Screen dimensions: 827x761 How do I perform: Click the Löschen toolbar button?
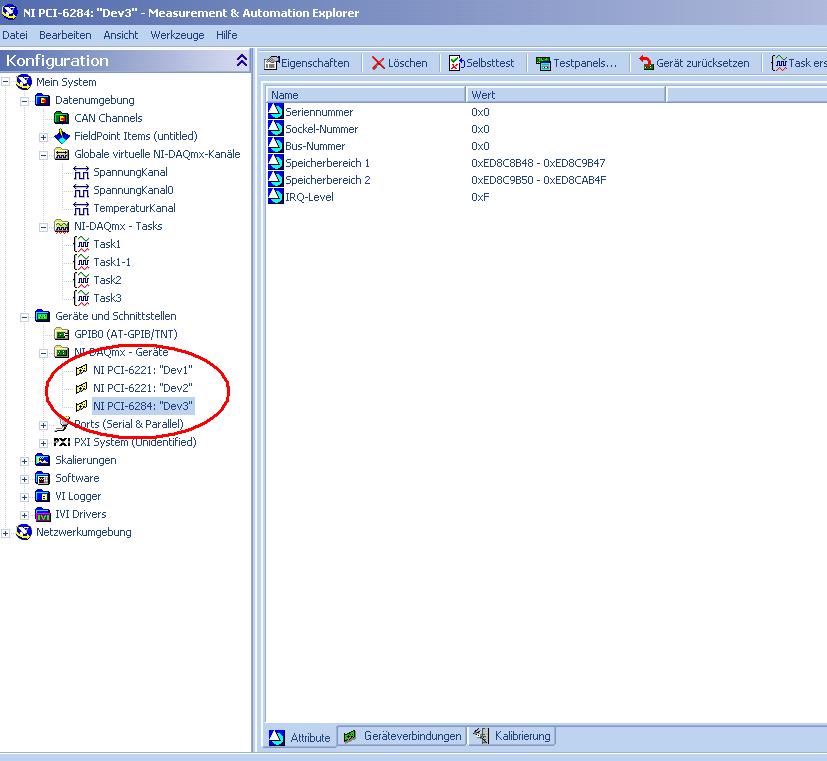pos(399,63)
